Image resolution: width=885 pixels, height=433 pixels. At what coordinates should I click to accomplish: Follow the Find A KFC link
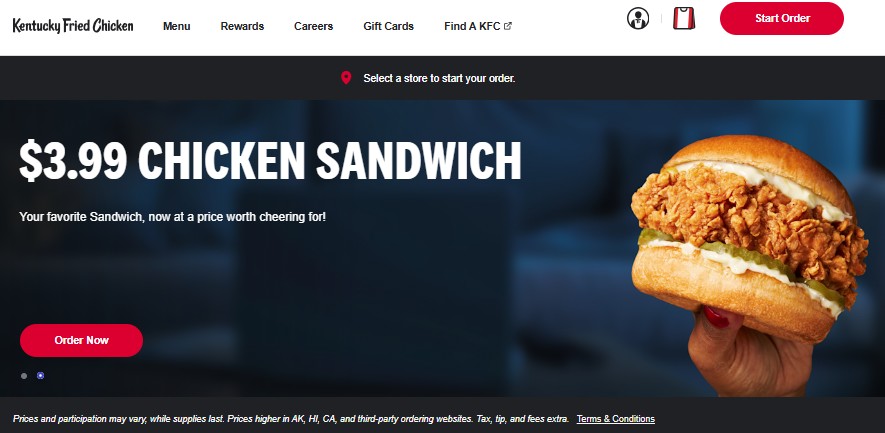472,26
